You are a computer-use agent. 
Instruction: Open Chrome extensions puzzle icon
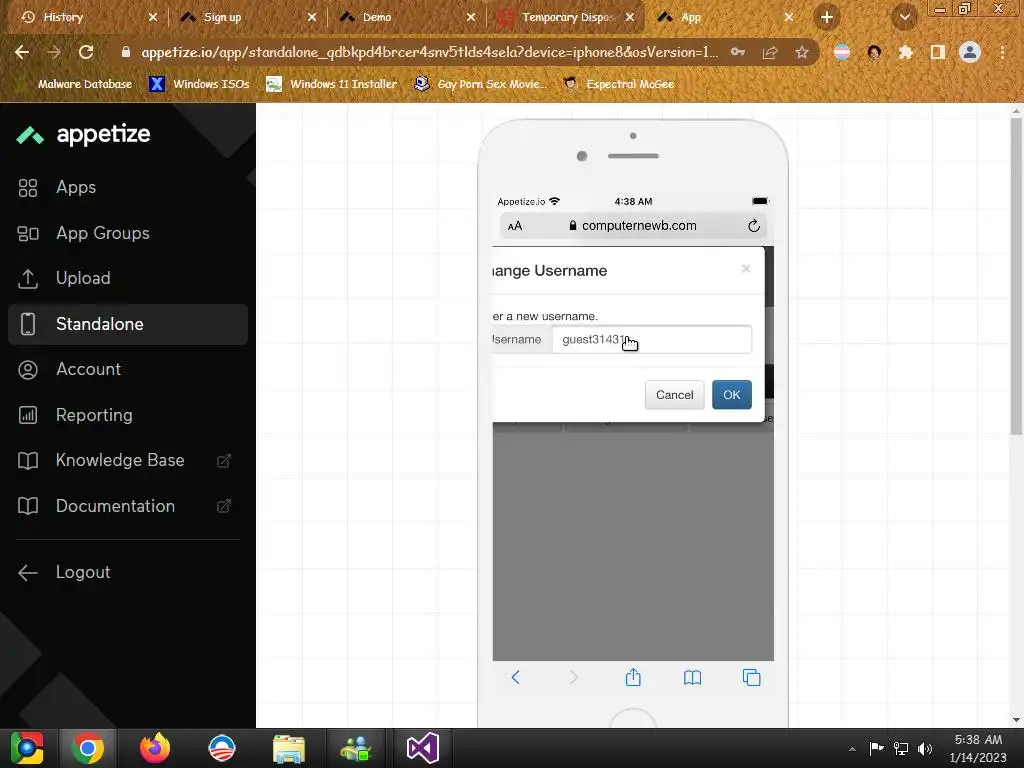[x=906, y=52]
